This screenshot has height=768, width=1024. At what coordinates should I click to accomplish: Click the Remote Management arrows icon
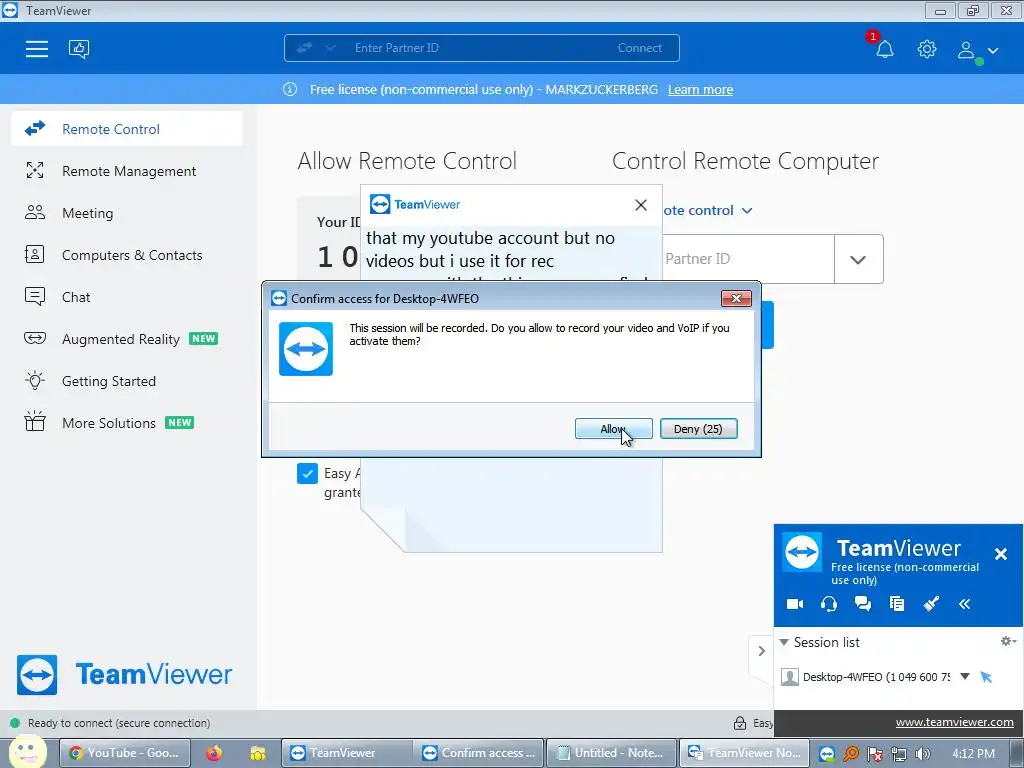coord(35,170)
